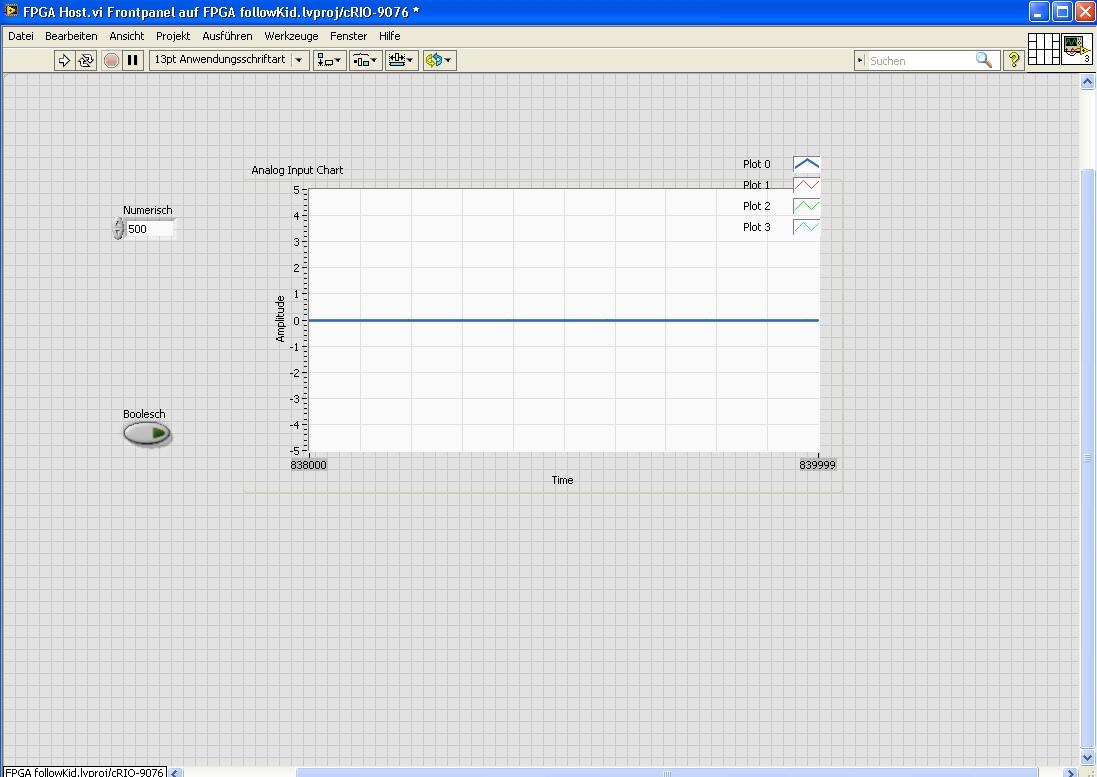
Task: Click the Numerisch value field showing 500
Action: (150, 229)
